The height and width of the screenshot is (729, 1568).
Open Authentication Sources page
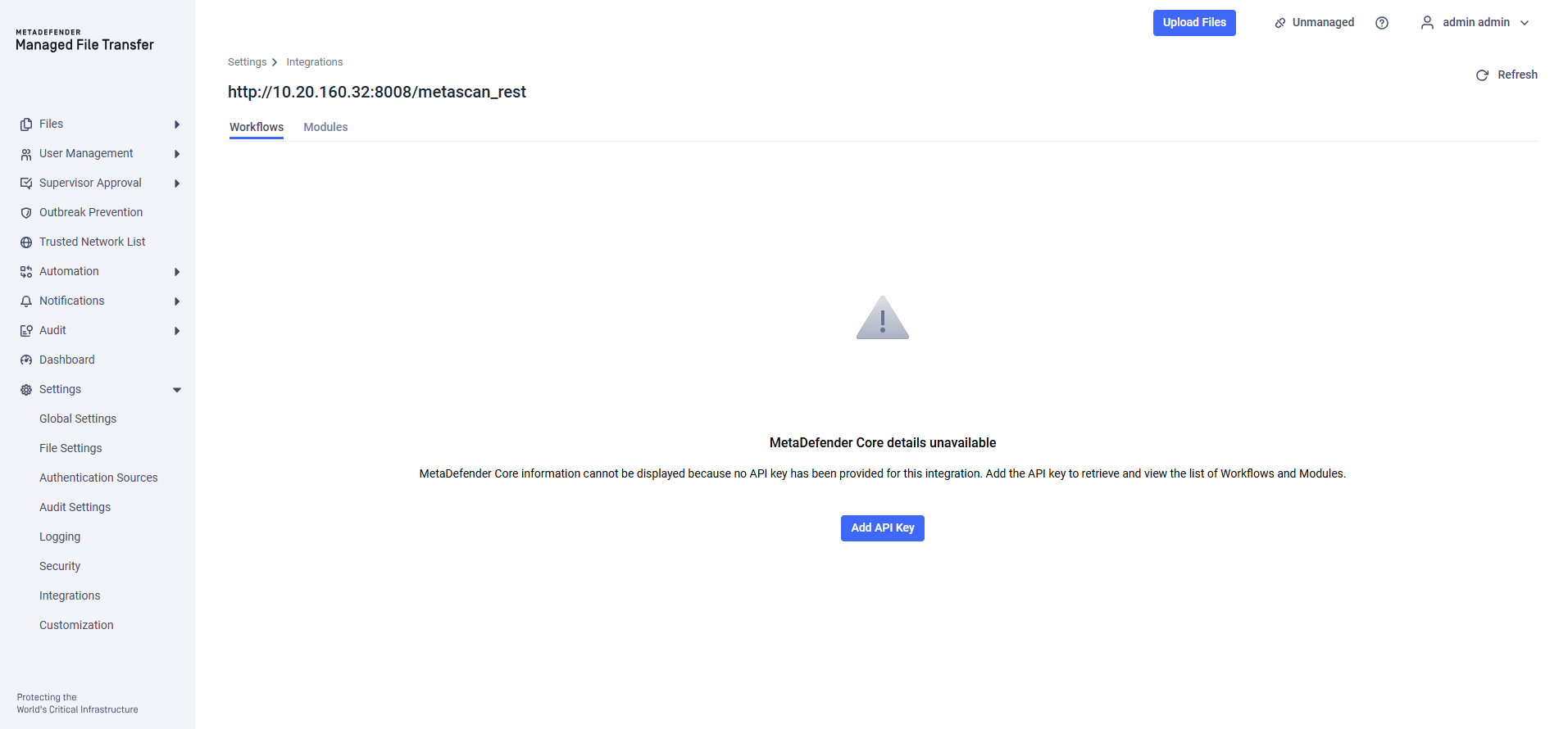pyautogui.click(x=98, y=478)
